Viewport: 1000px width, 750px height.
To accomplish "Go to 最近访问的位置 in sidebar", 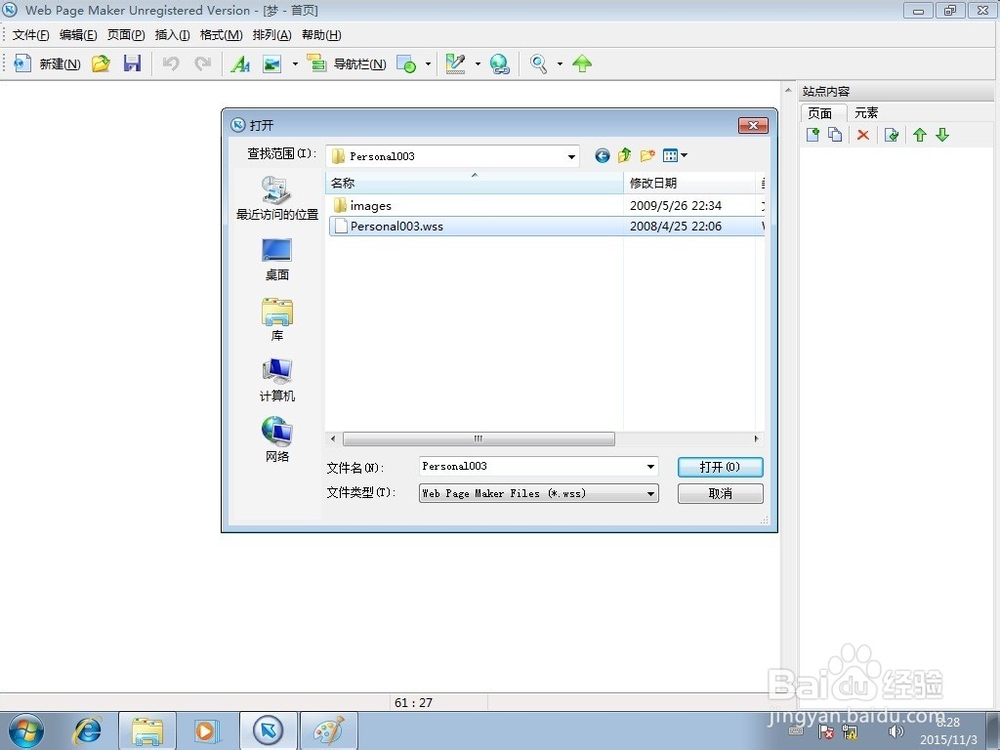I will pyautogui.click(x=277, y=198).
